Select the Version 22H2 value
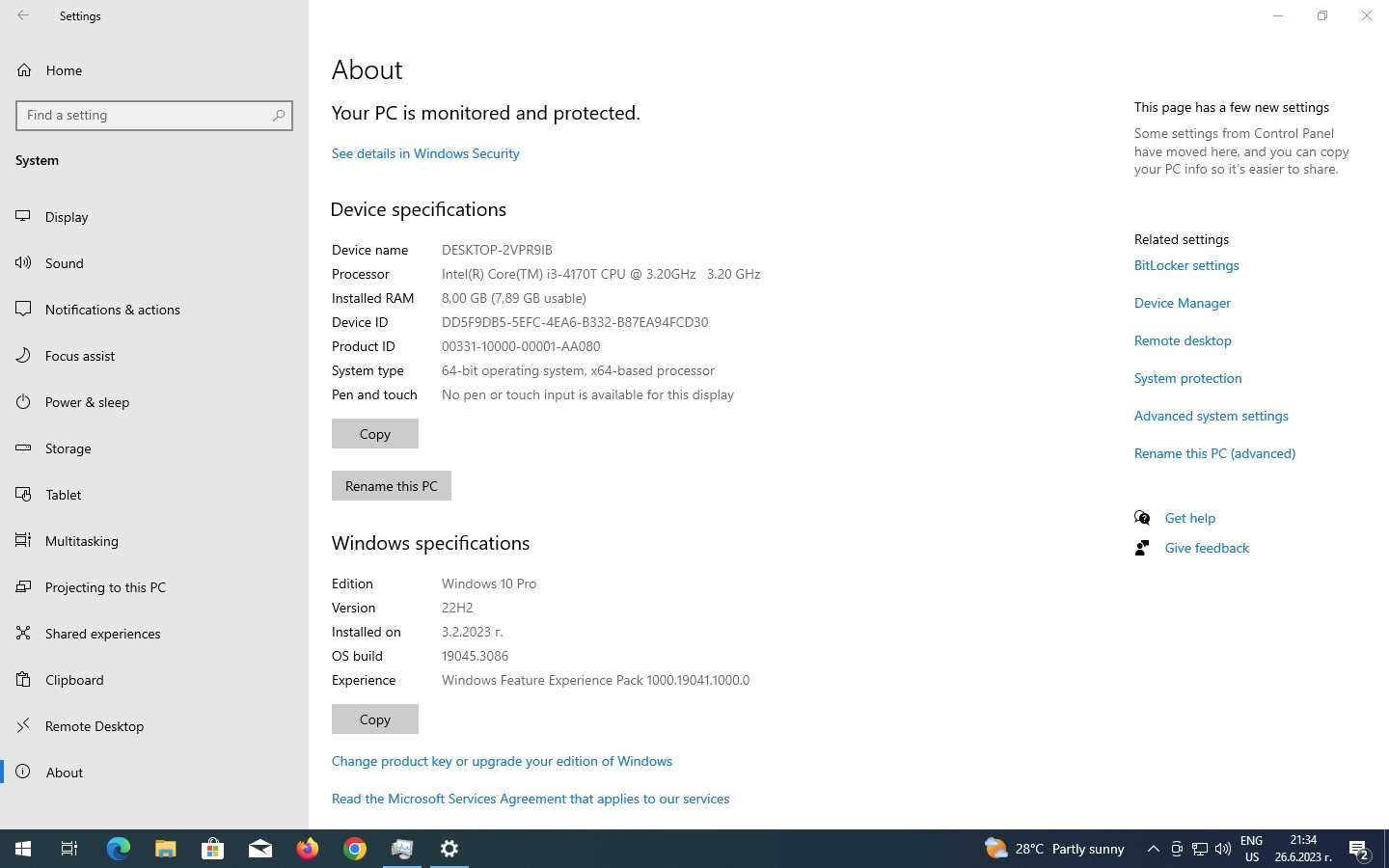Image resolution: width=1389 pixels, height=868 pixels. coord(457,608)
